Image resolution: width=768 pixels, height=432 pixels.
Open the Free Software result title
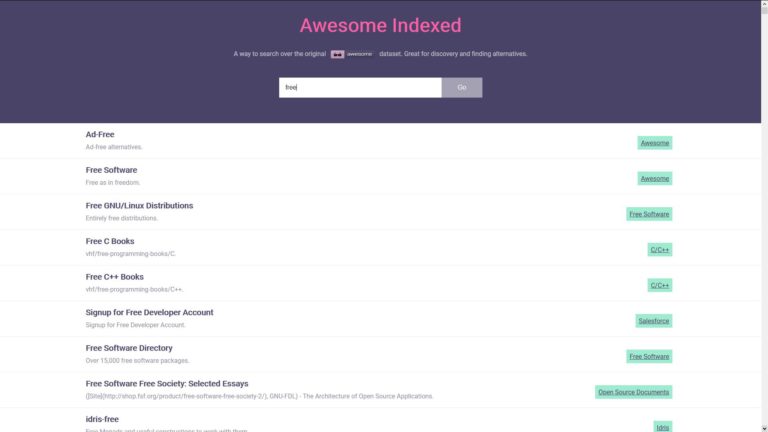(111, 170)
